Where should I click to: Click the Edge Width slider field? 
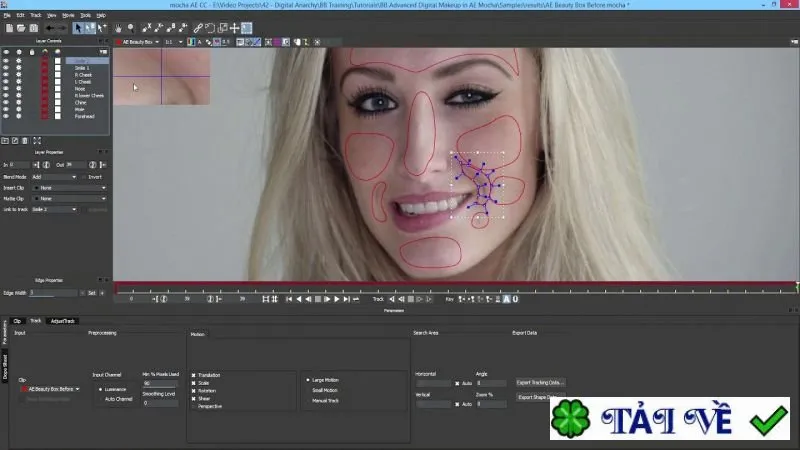coord(53,293)
